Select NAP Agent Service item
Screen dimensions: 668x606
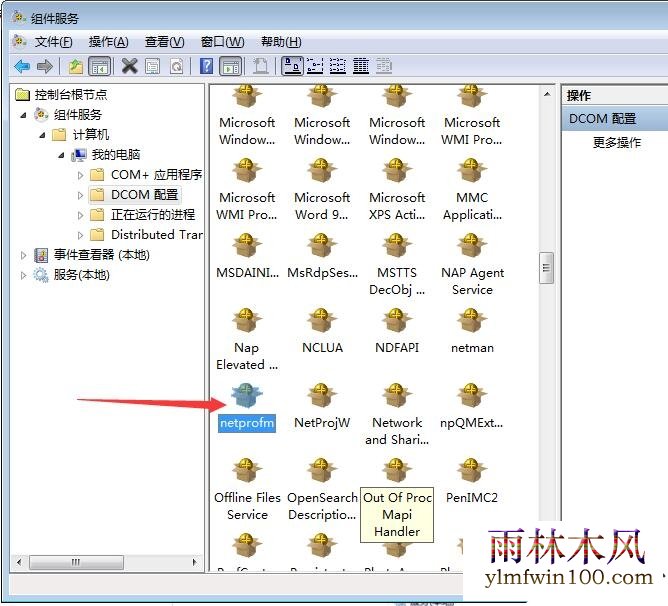pyautogui.click(x=472, y=265)
